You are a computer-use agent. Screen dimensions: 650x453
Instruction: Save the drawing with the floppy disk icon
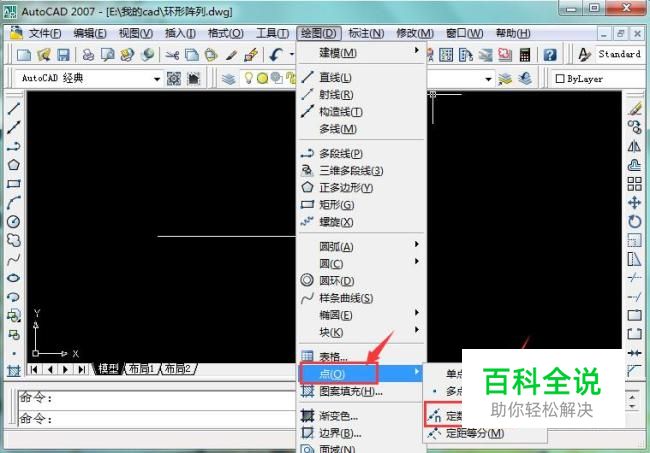click(x=63, y=55)
